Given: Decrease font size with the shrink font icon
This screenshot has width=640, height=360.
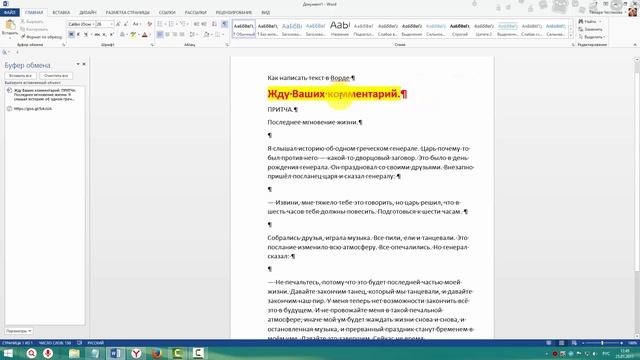Looking at the screenshot, I should [126, 24].
